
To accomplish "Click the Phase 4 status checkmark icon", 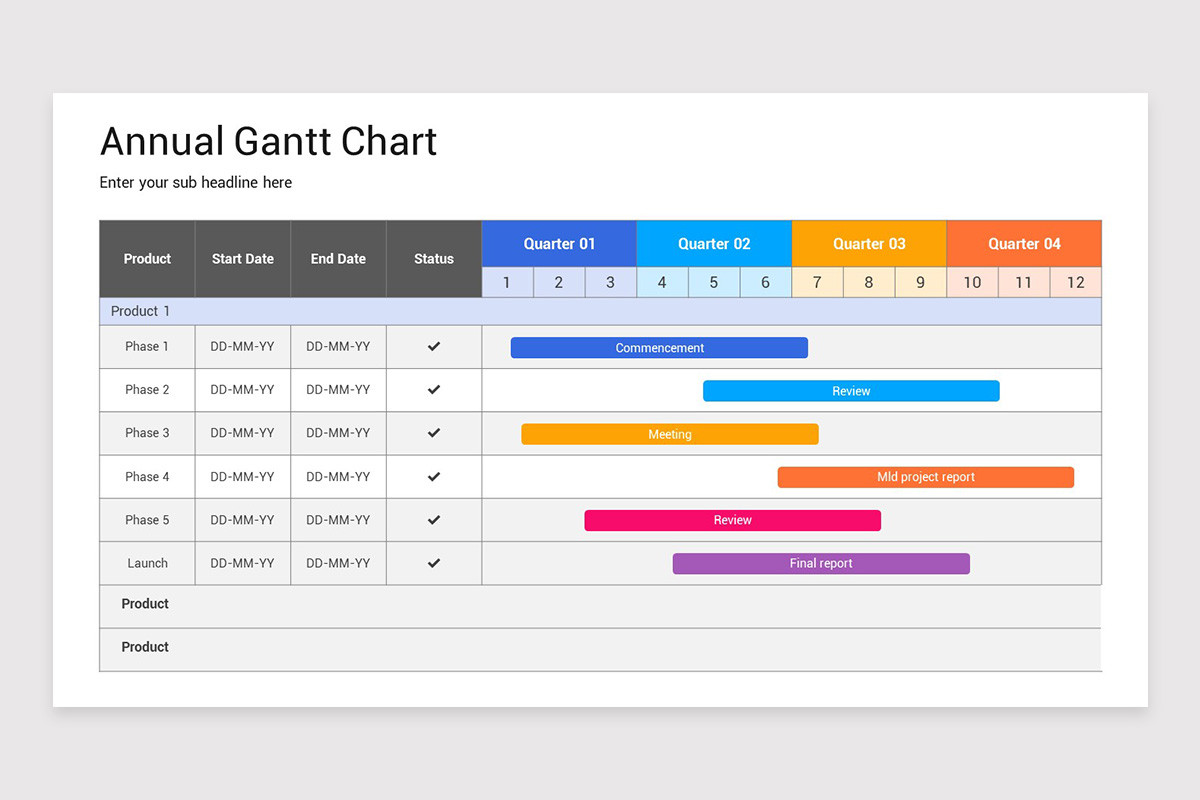I will coord(433,476).
